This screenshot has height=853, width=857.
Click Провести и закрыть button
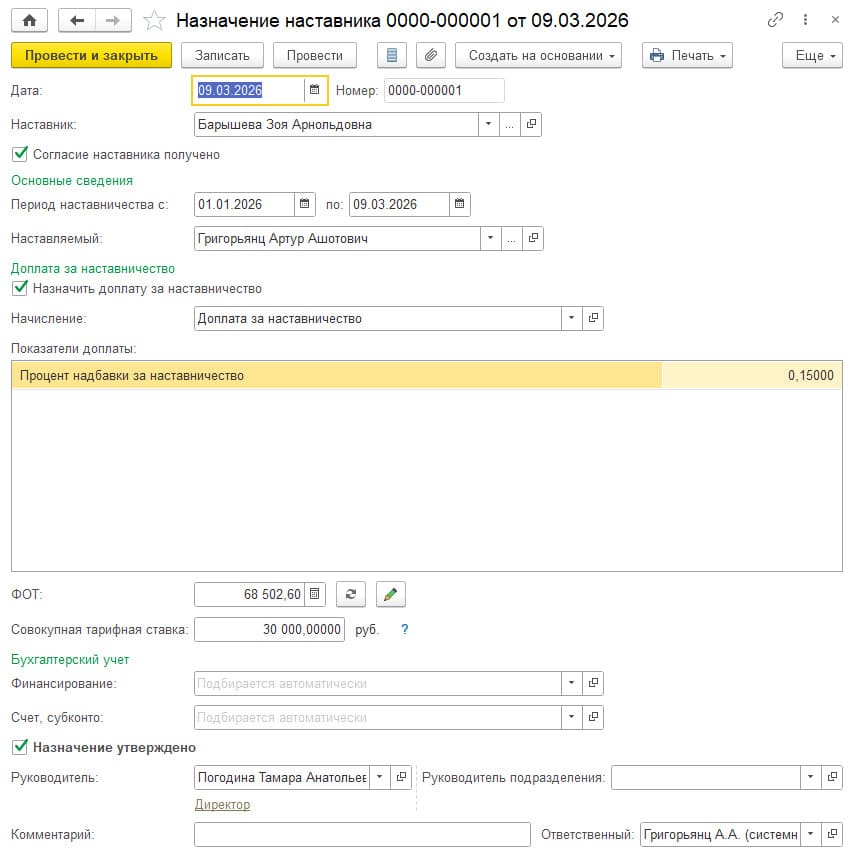click(x=91, y=56)
